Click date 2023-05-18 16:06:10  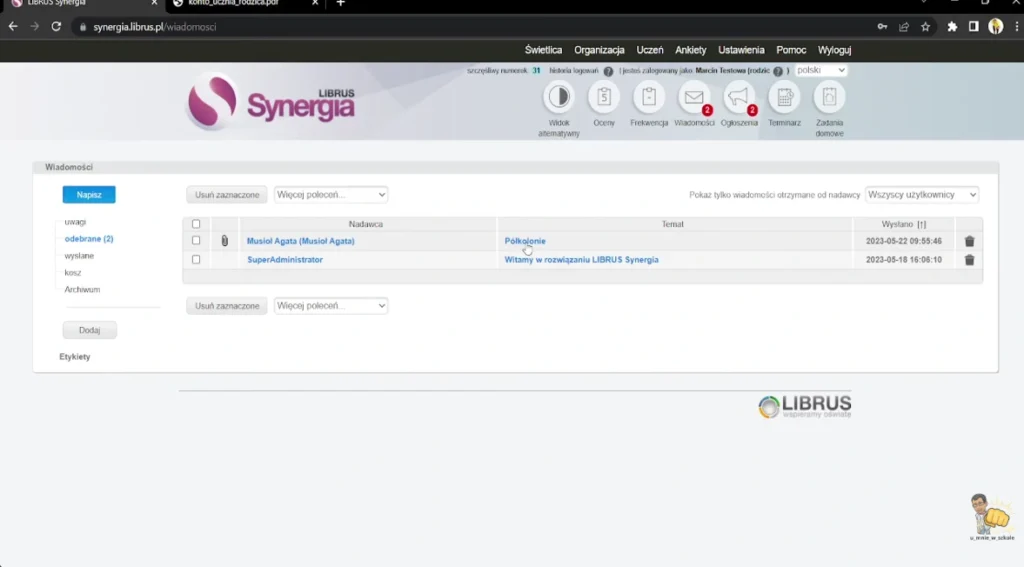[x=903, y=260]
